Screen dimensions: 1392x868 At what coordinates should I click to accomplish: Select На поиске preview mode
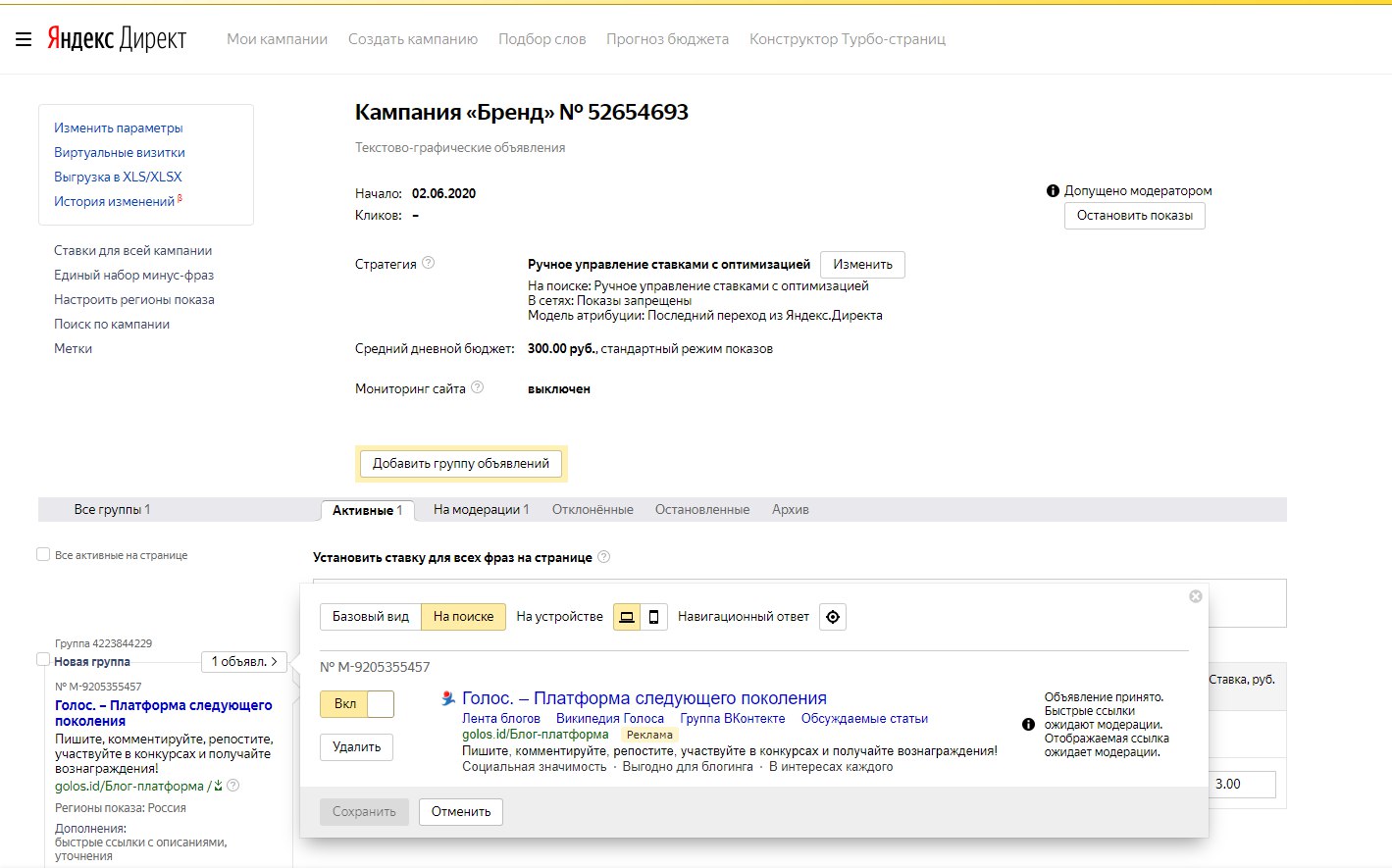pyautogui.click(x=464, y=617)
